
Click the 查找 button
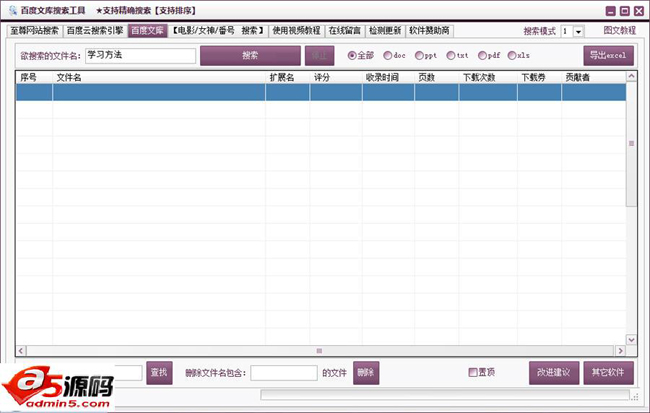(159, 373)
